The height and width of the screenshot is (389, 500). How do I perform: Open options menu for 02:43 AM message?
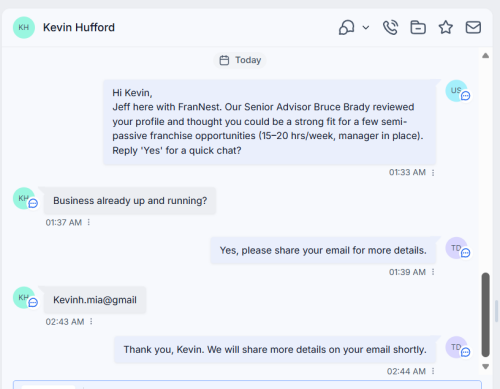(x=91, y=321)
